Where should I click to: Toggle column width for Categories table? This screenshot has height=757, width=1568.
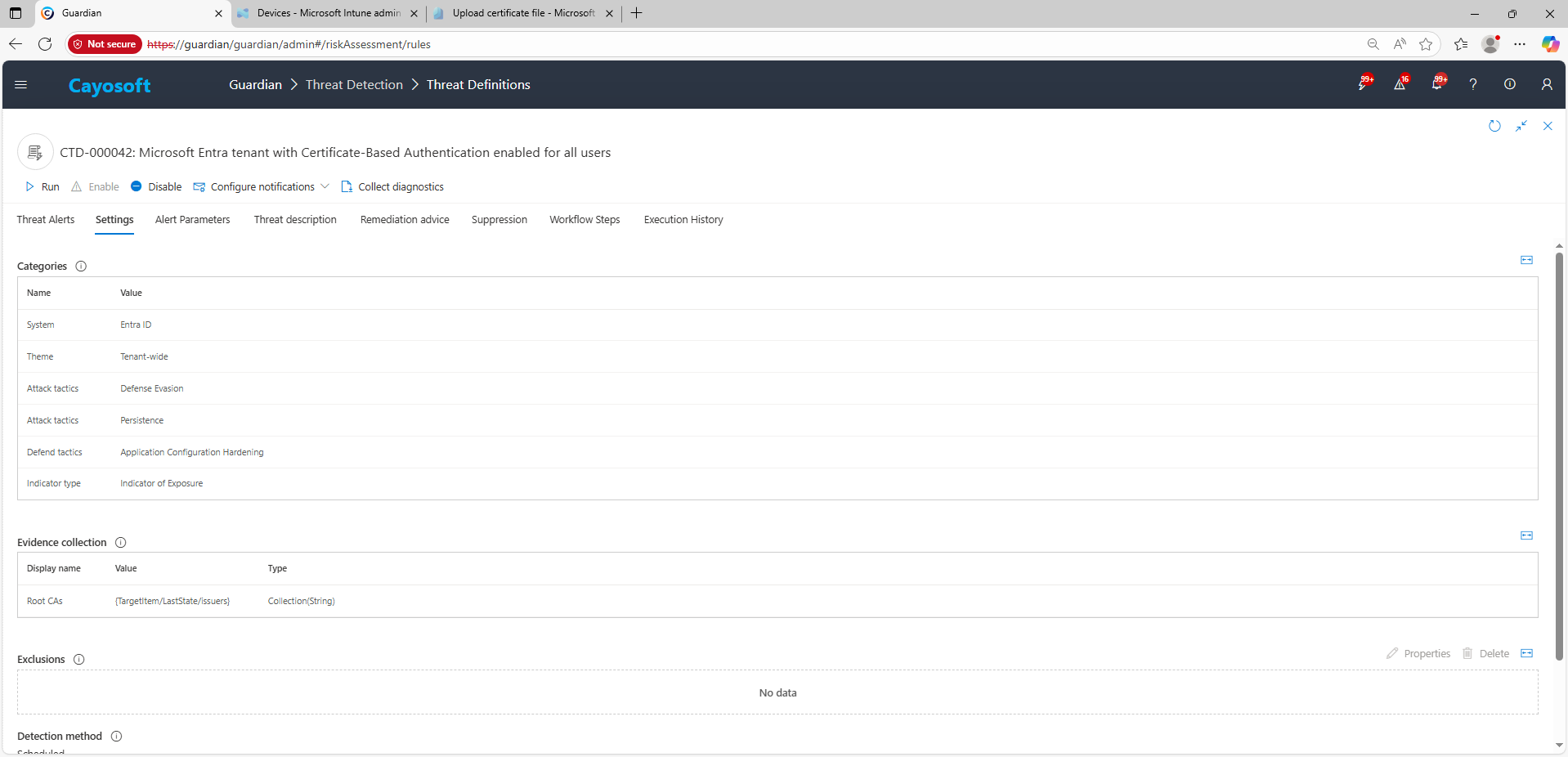1526,260
